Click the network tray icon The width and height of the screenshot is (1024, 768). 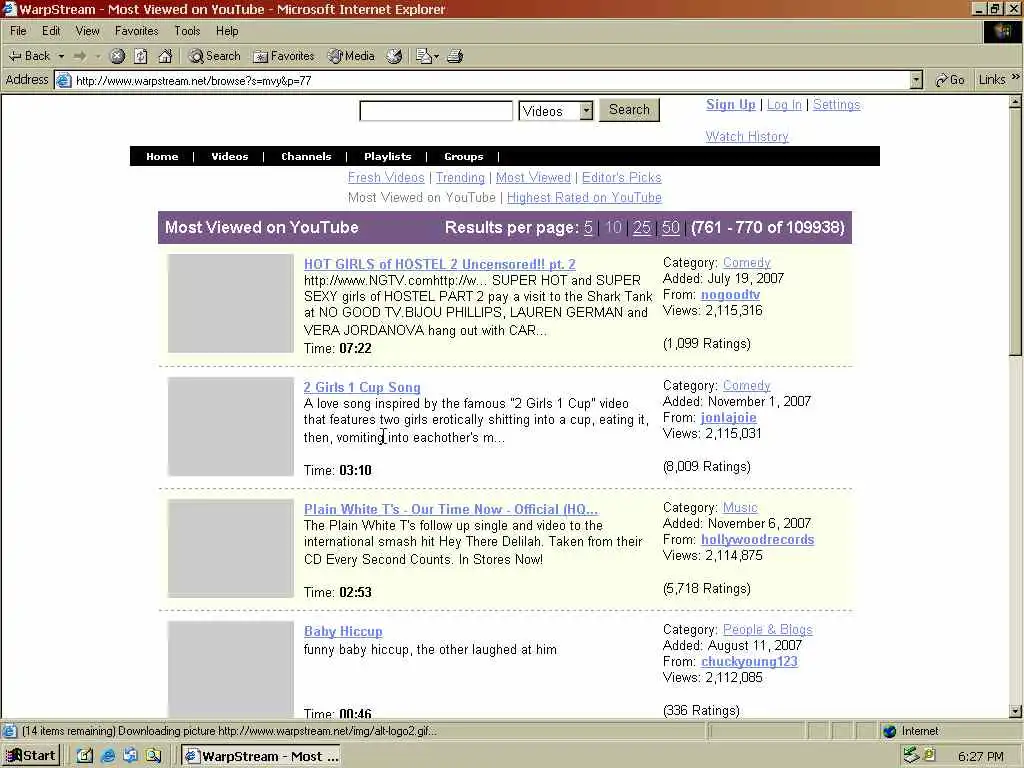point(910,755)
